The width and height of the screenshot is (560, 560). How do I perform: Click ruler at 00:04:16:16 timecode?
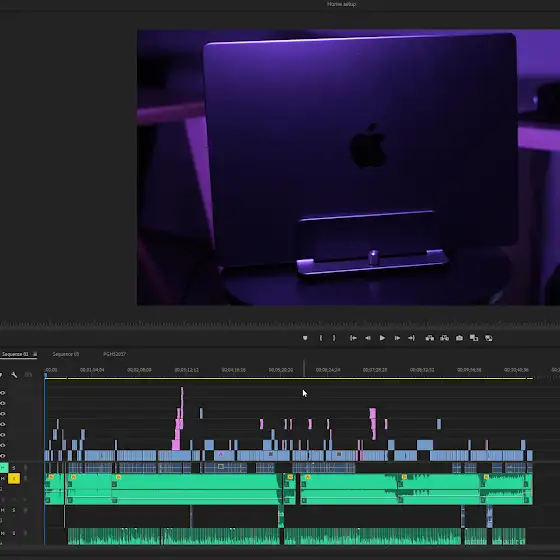pos(234,370)
